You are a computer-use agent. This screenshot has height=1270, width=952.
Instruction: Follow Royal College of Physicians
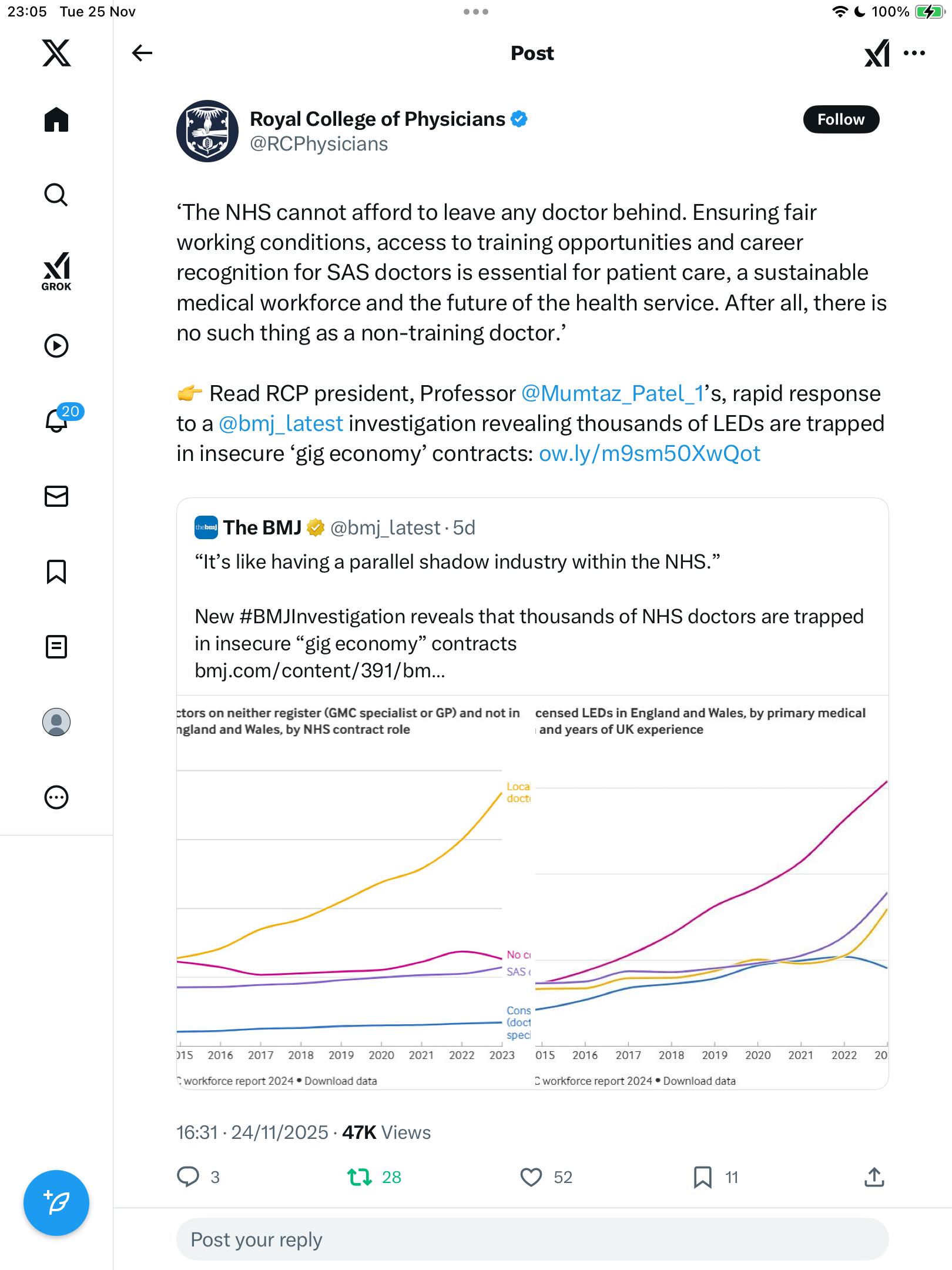tap(841, 119)
